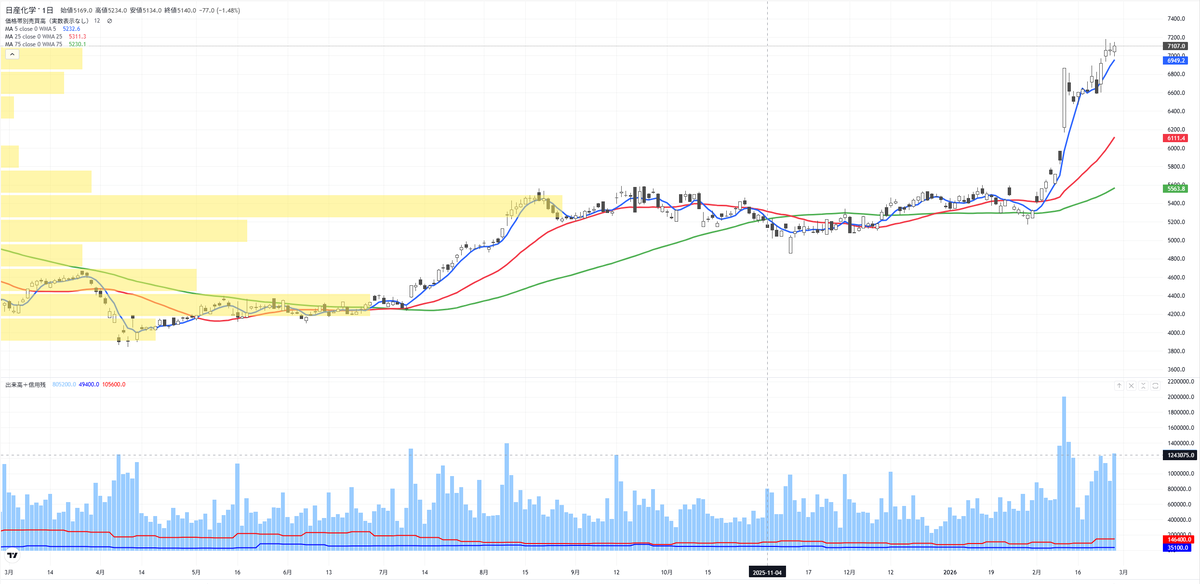Click the 12月 label on the time axis
This screenshot has height=584, width=1200.
click(849, 572)
